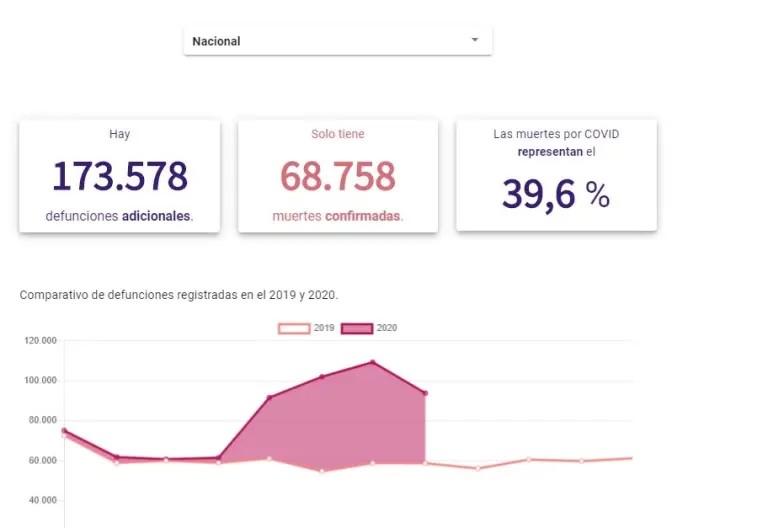This screenshot has height=528, width=768.
Task: Click the last 2019 point at right edge
Action: click(632, 458)
